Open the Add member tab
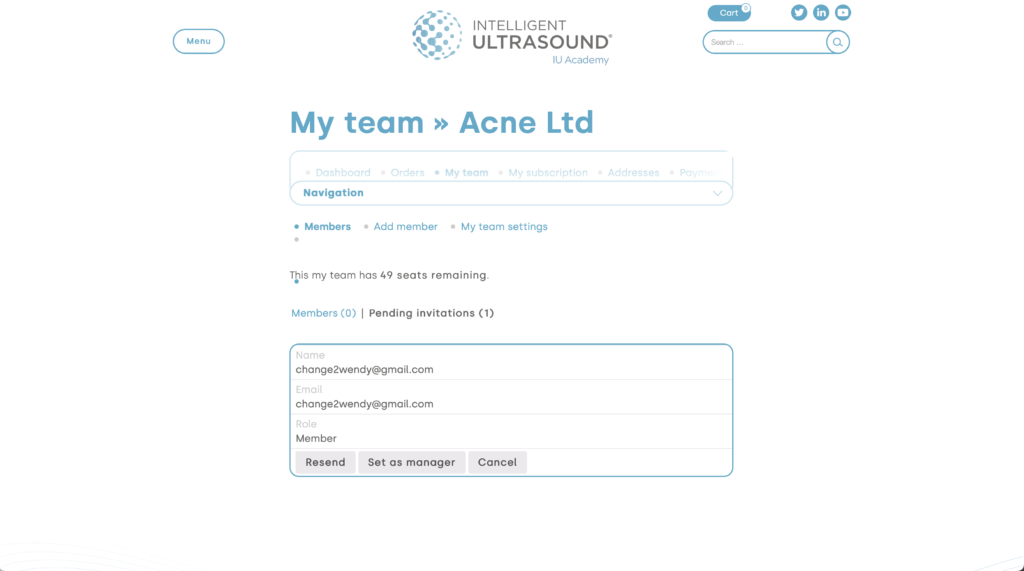This screenshot has height=571, width=1024. tap(405, 227)
